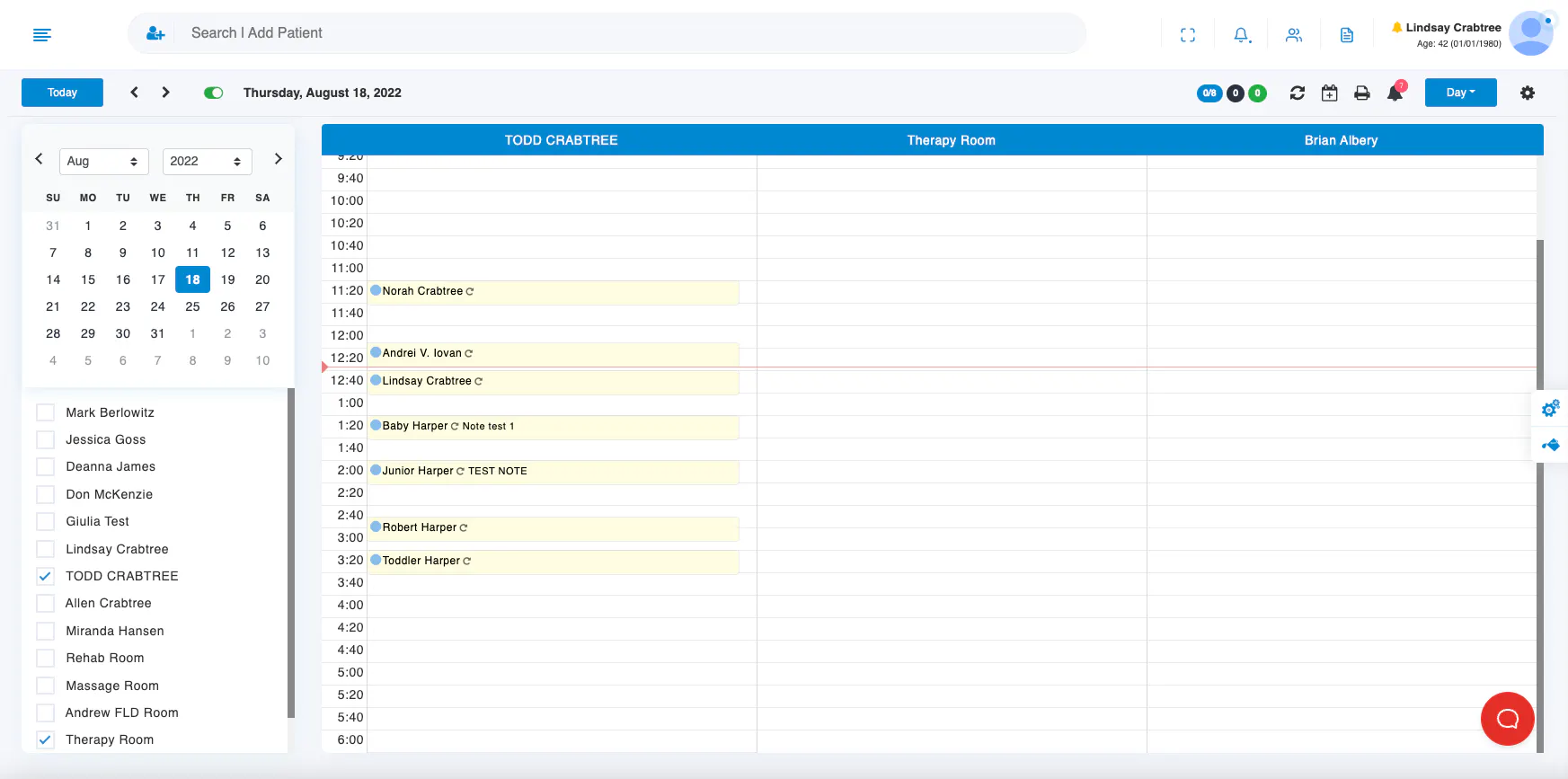Select TODD CRABTREE column header

click(x=561, y=140)
